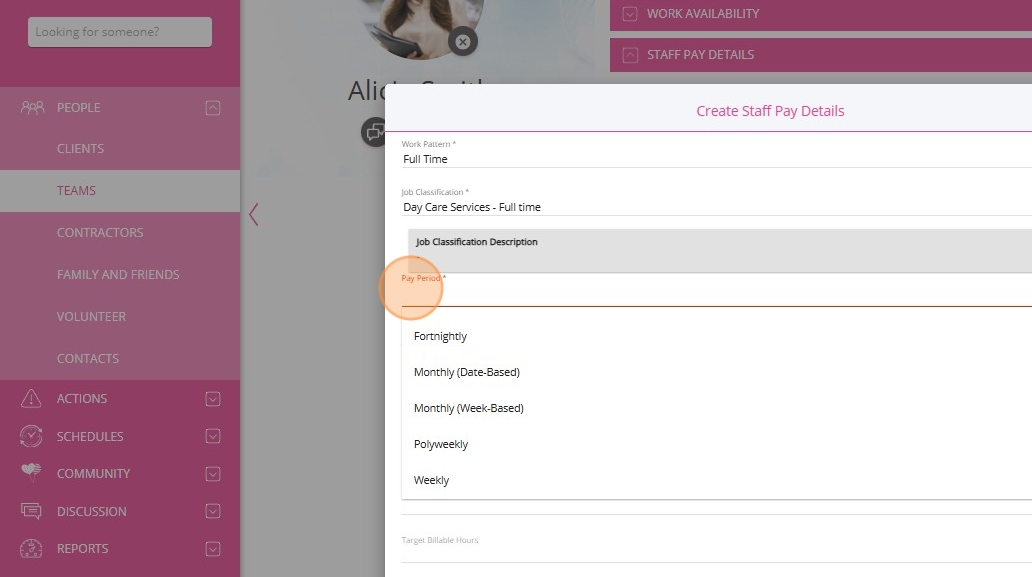Collapse the People menu section
The width and height of the screenshot is (1032, 577).
(x=213, y=108)
